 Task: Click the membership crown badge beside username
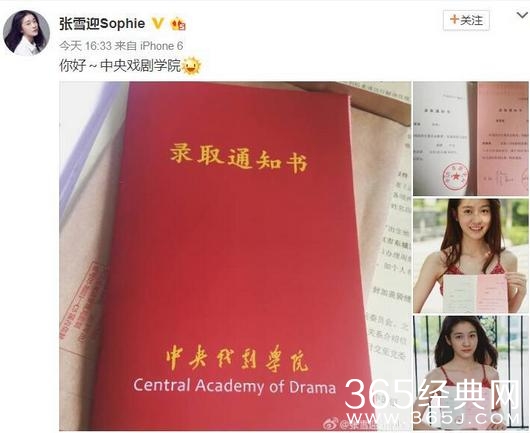point(178,24)
